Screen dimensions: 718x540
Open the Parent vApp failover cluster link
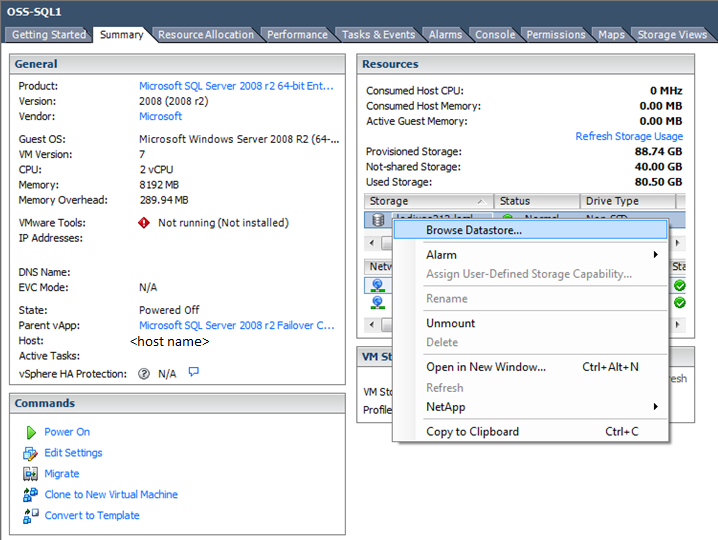point(237,325)
